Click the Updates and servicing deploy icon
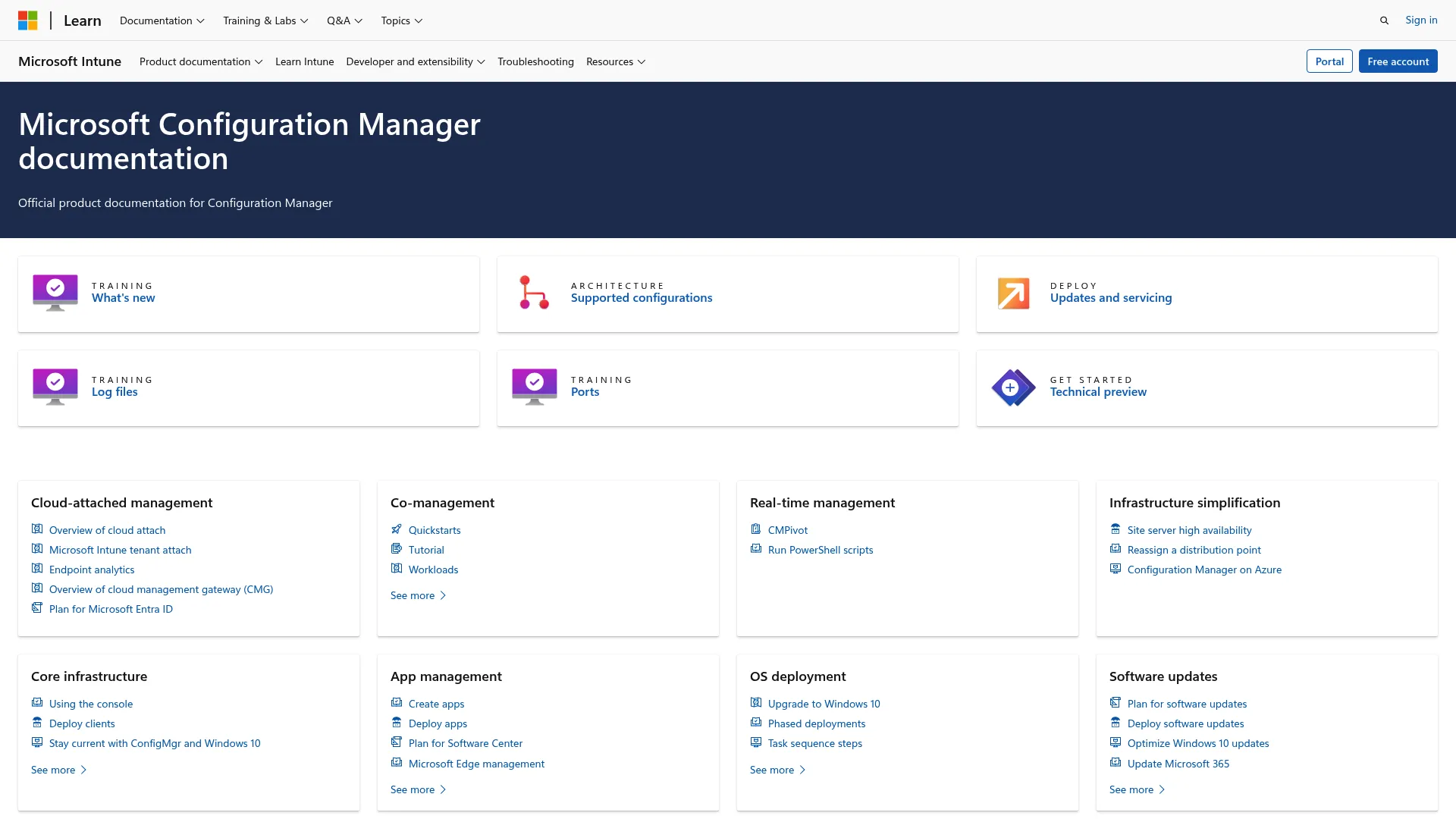This screenshot has height=819, width=1456. pyautogui.click(x=1014, y=293)
